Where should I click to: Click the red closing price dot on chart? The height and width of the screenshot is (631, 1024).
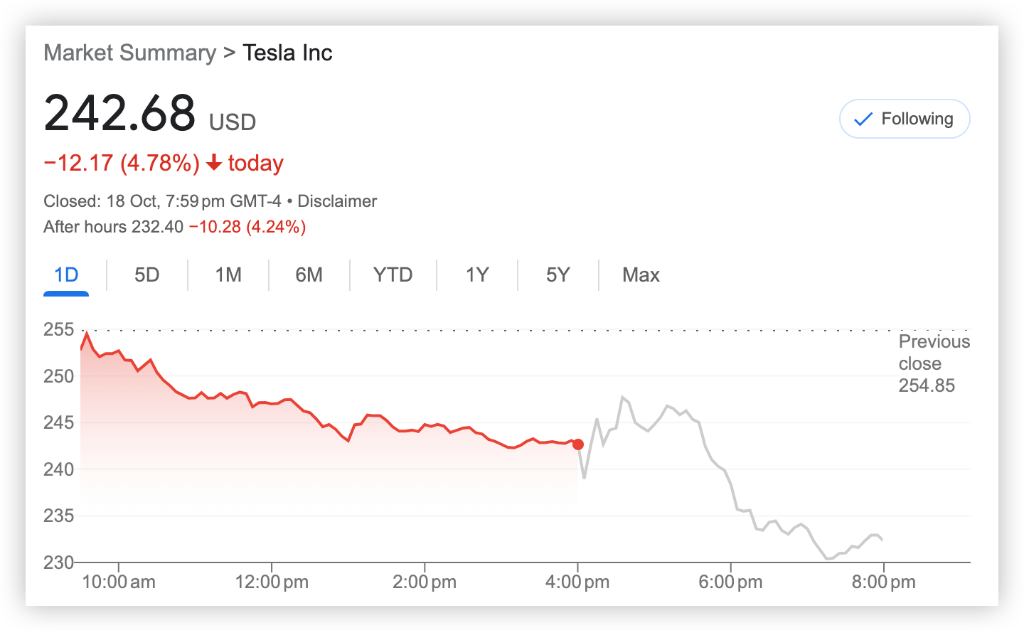pyautogui.click(x=578, y=443)
